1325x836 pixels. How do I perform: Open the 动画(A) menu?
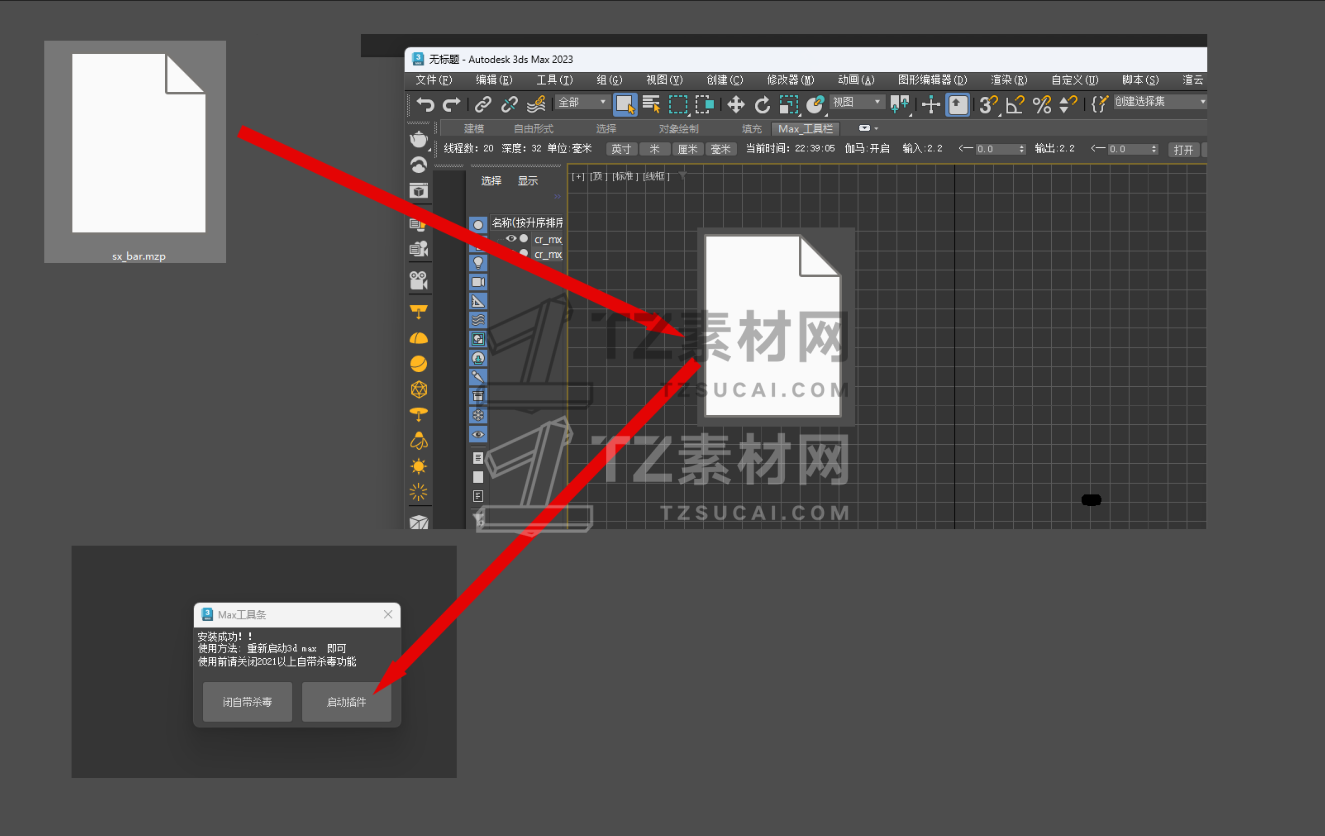(856, 80)
